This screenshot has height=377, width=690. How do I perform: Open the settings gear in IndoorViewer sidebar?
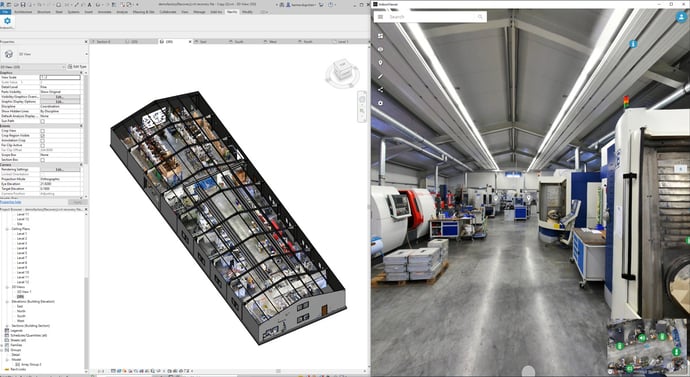point(380,103)
